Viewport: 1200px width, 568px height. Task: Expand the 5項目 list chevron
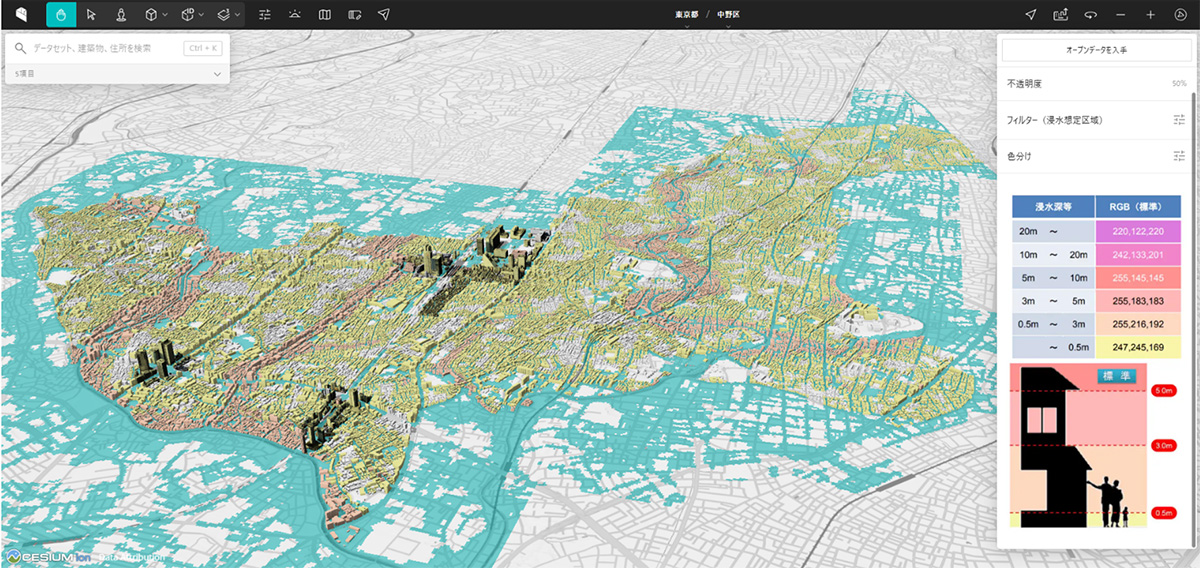217,74
